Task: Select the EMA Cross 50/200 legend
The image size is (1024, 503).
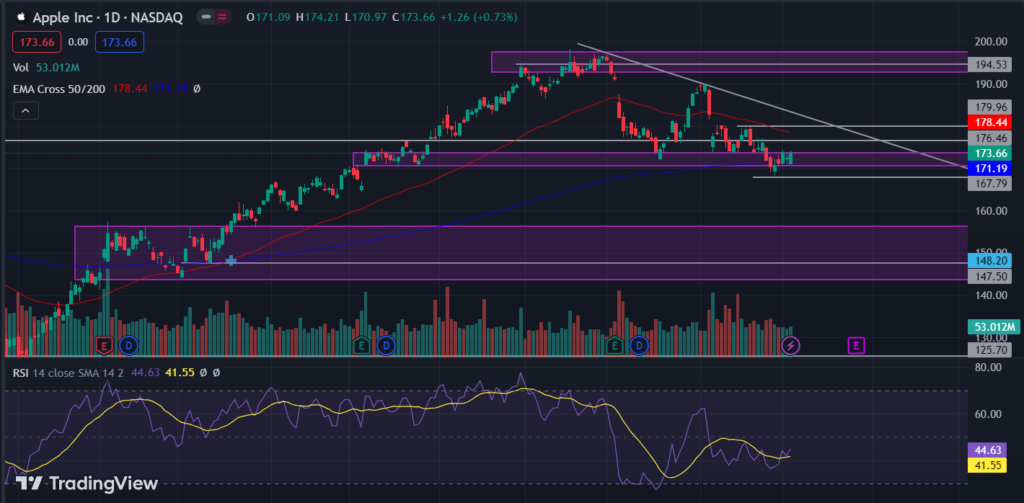Action: (59, 88)
